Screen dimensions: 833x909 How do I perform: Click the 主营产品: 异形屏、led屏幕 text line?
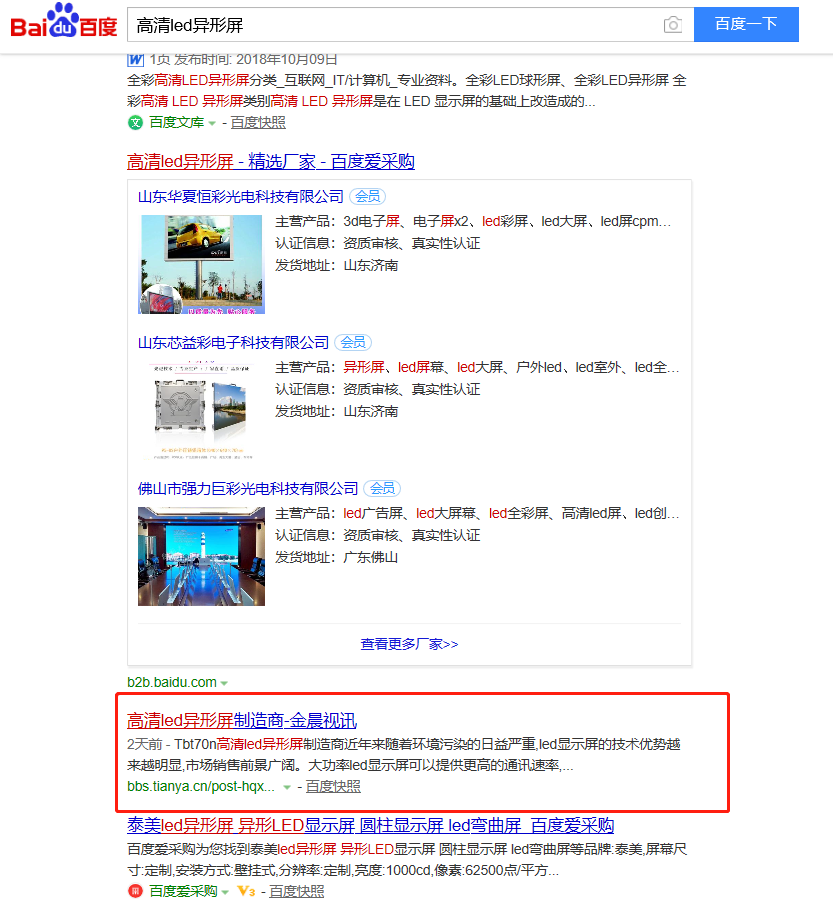point(477,367)
